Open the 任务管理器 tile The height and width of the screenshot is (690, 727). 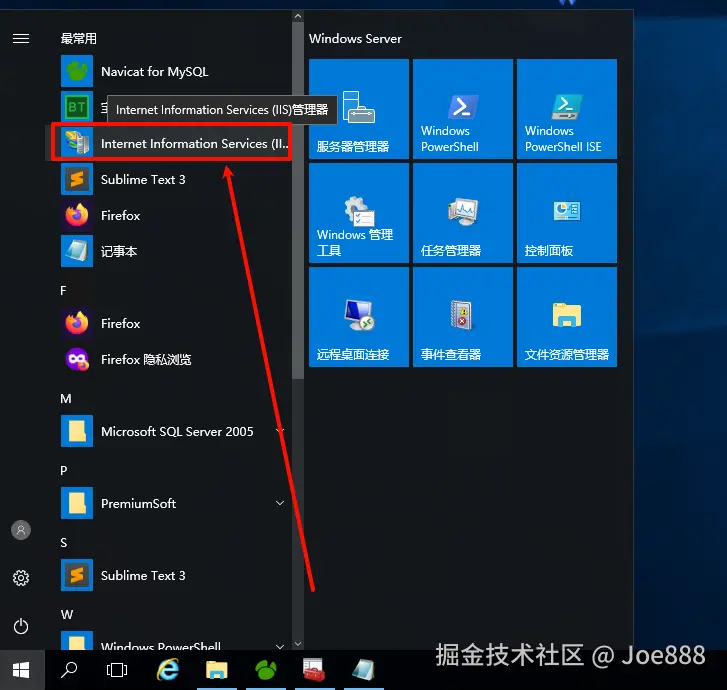pyautogui.click(x=463, y=213)
